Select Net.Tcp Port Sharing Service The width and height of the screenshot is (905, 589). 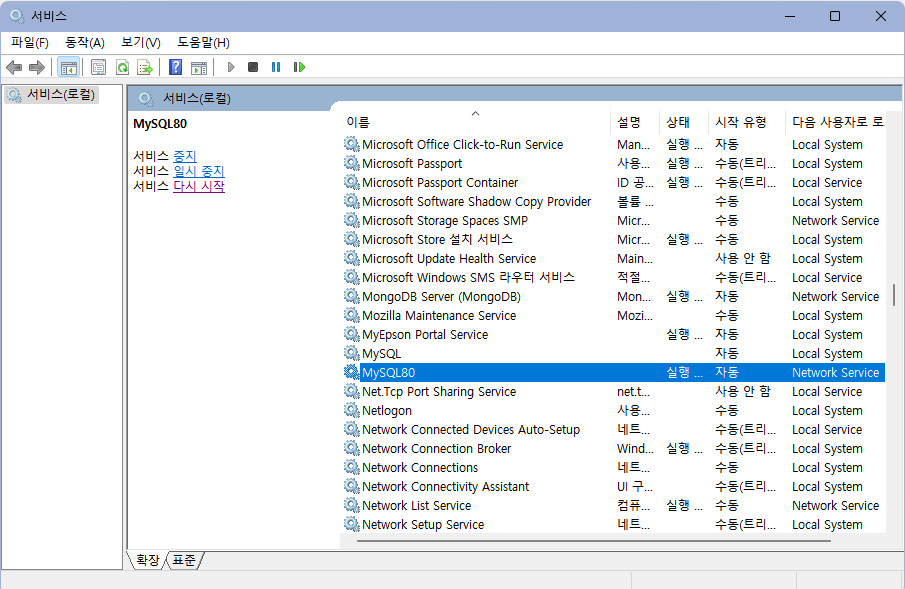coord(614,392)
